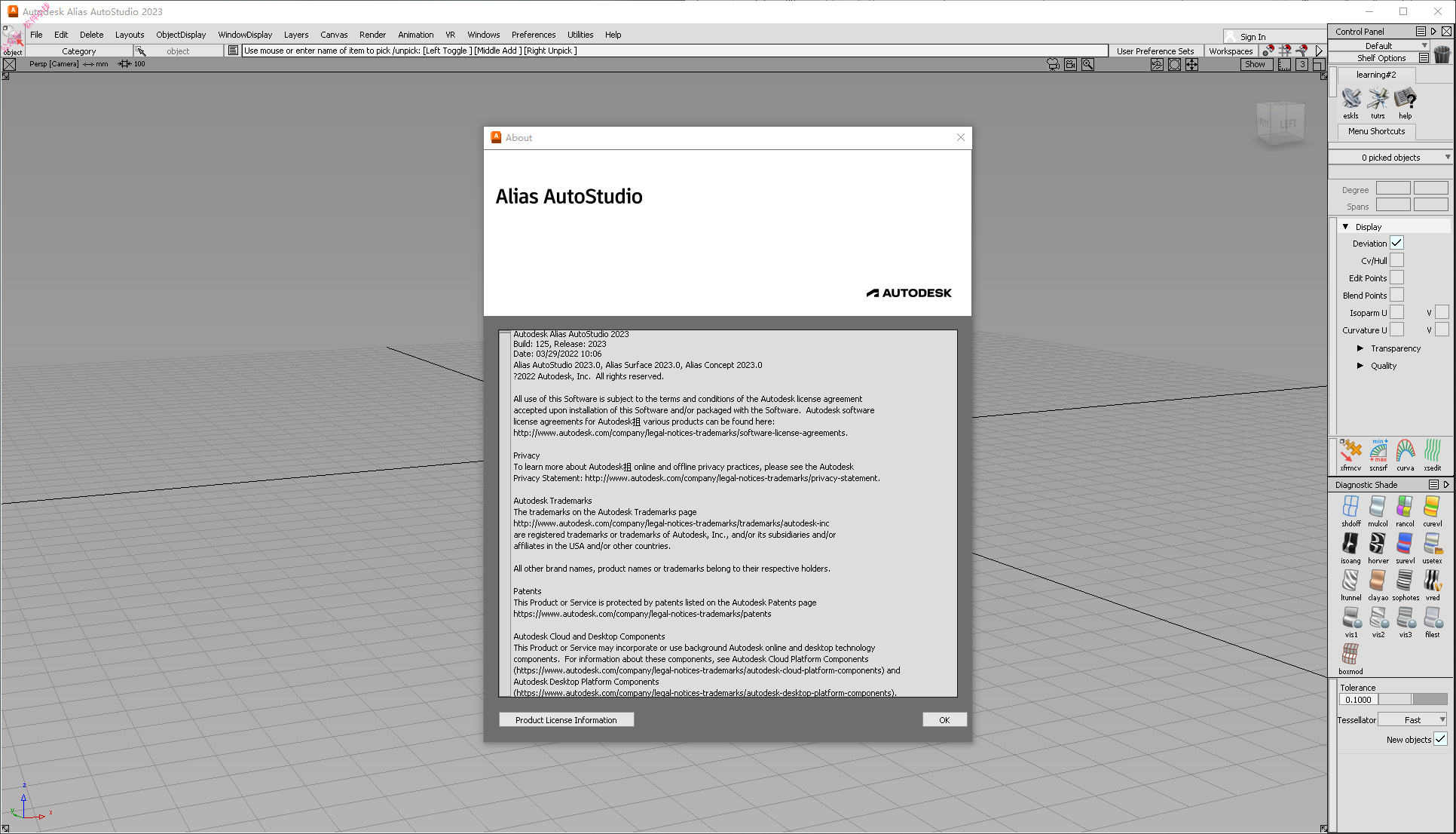This screenshot has height=834, width=1456.
Task: Turn off shading with shdoff icon
Action: coord(1350,511)
